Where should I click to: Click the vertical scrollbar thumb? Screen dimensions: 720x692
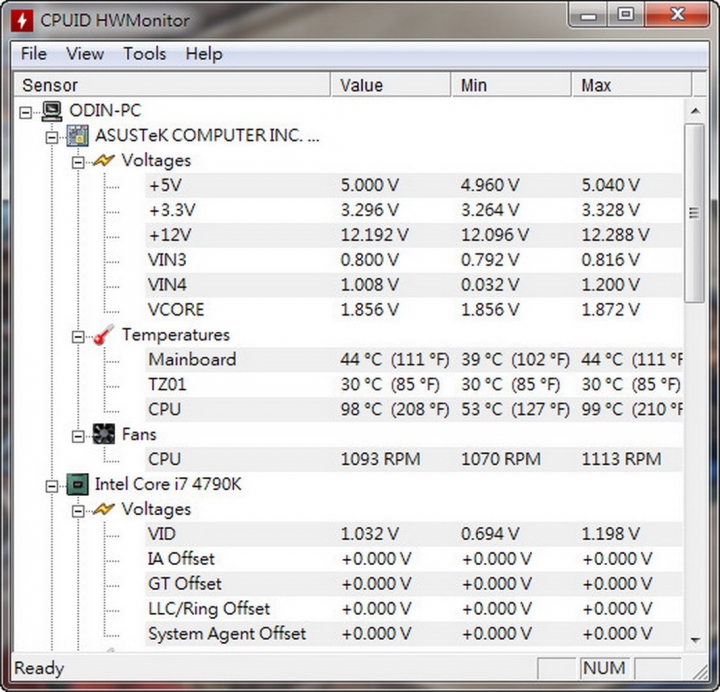(x=694, y=213)
